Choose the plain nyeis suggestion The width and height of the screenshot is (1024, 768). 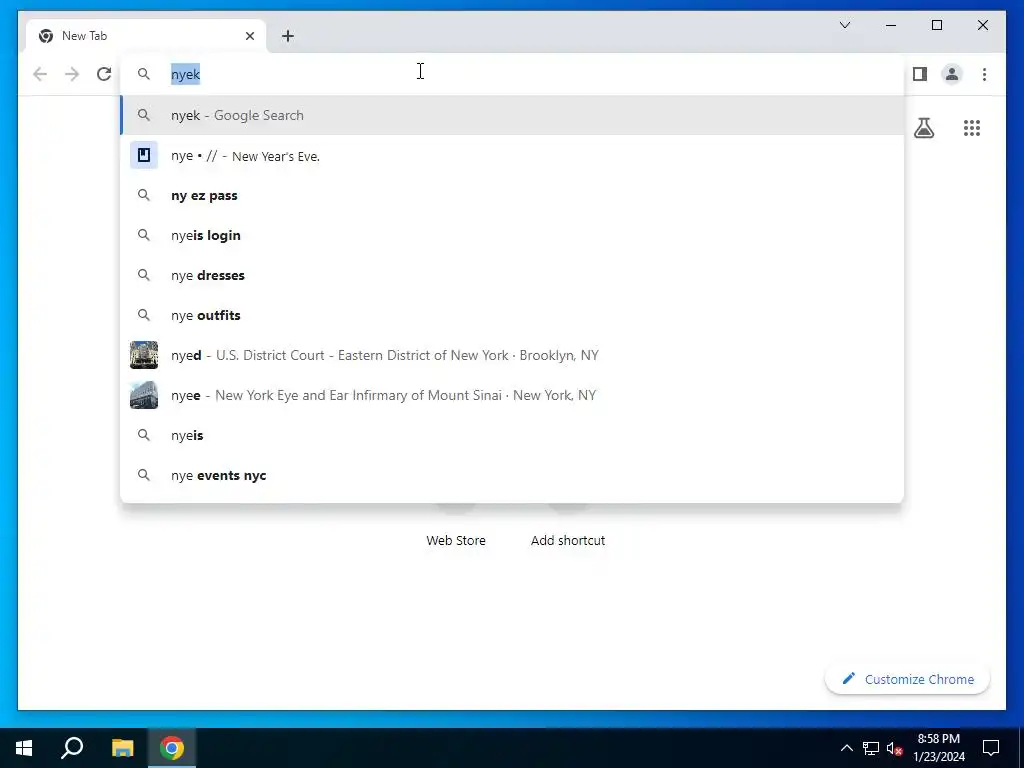(512, 435)
